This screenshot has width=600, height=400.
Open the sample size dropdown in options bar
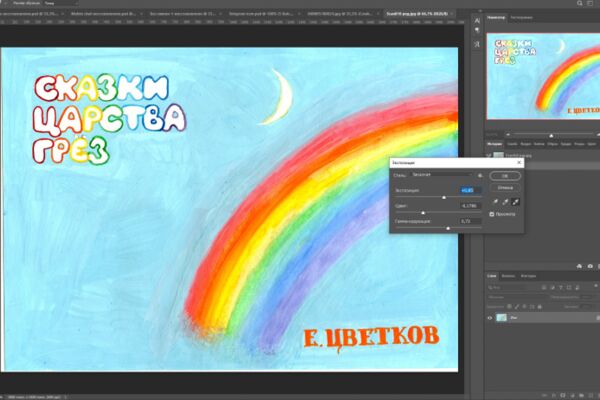(60, 3)
